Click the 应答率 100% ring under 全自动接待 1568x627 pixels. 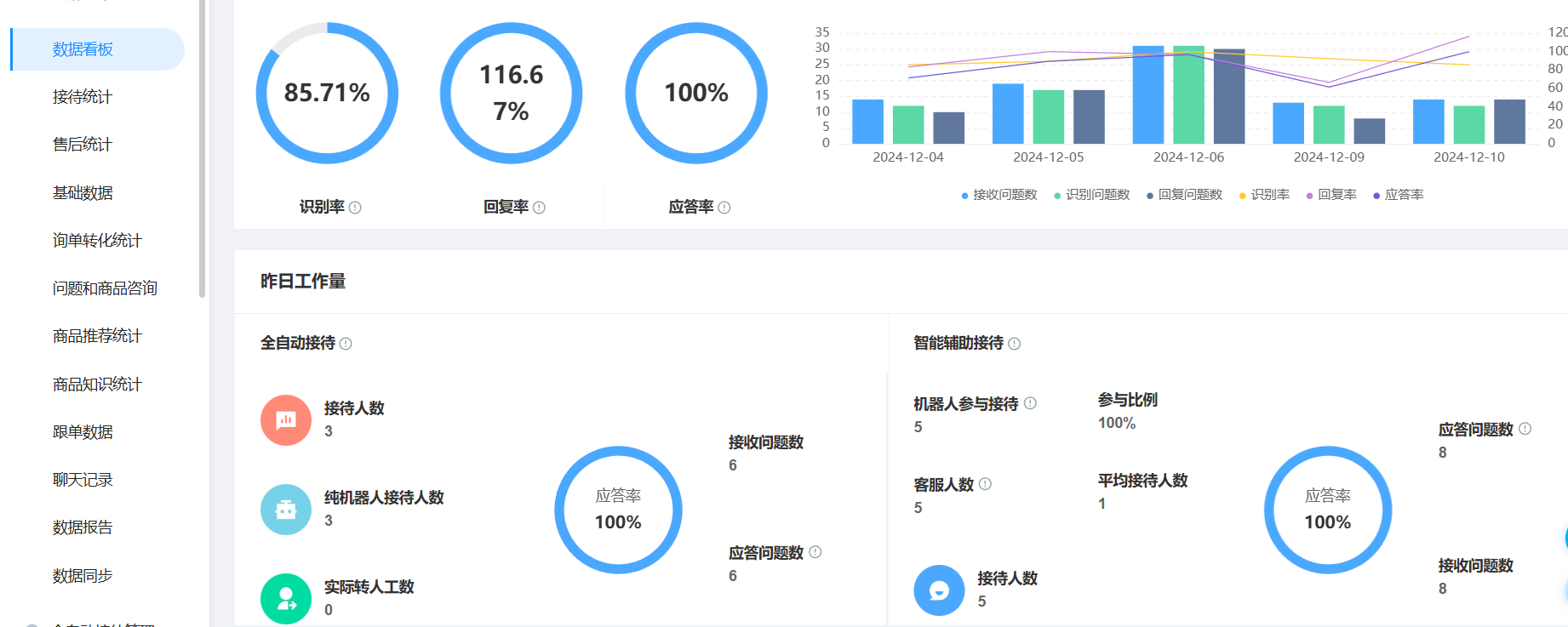pos(618,510)
